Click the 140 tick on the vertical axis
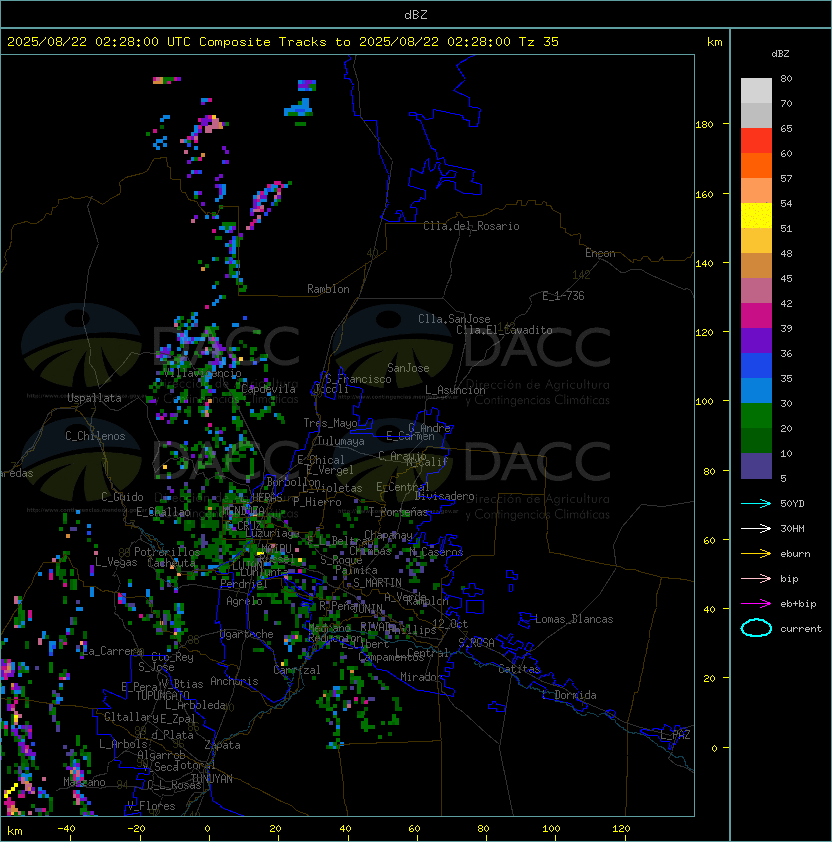Viewport: 832px width, 842px height. click(x=704, y=264)
